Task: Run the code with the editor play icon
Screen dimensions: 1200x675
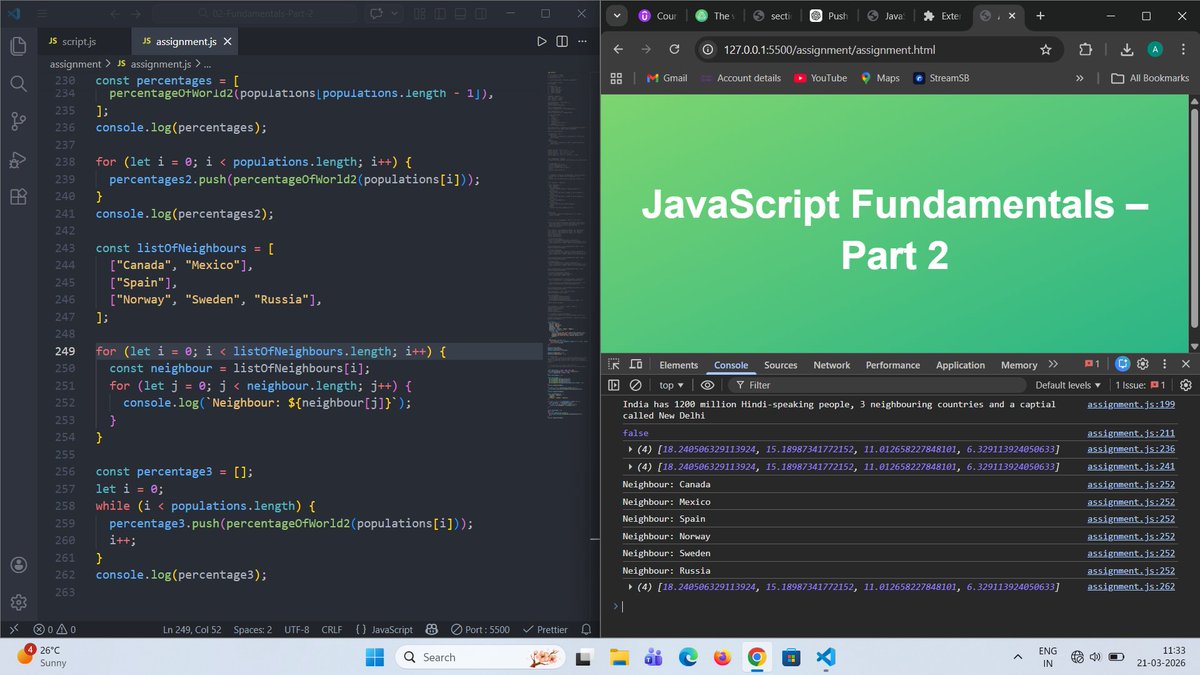Action: pyautogui.click(x=542, y=41)
